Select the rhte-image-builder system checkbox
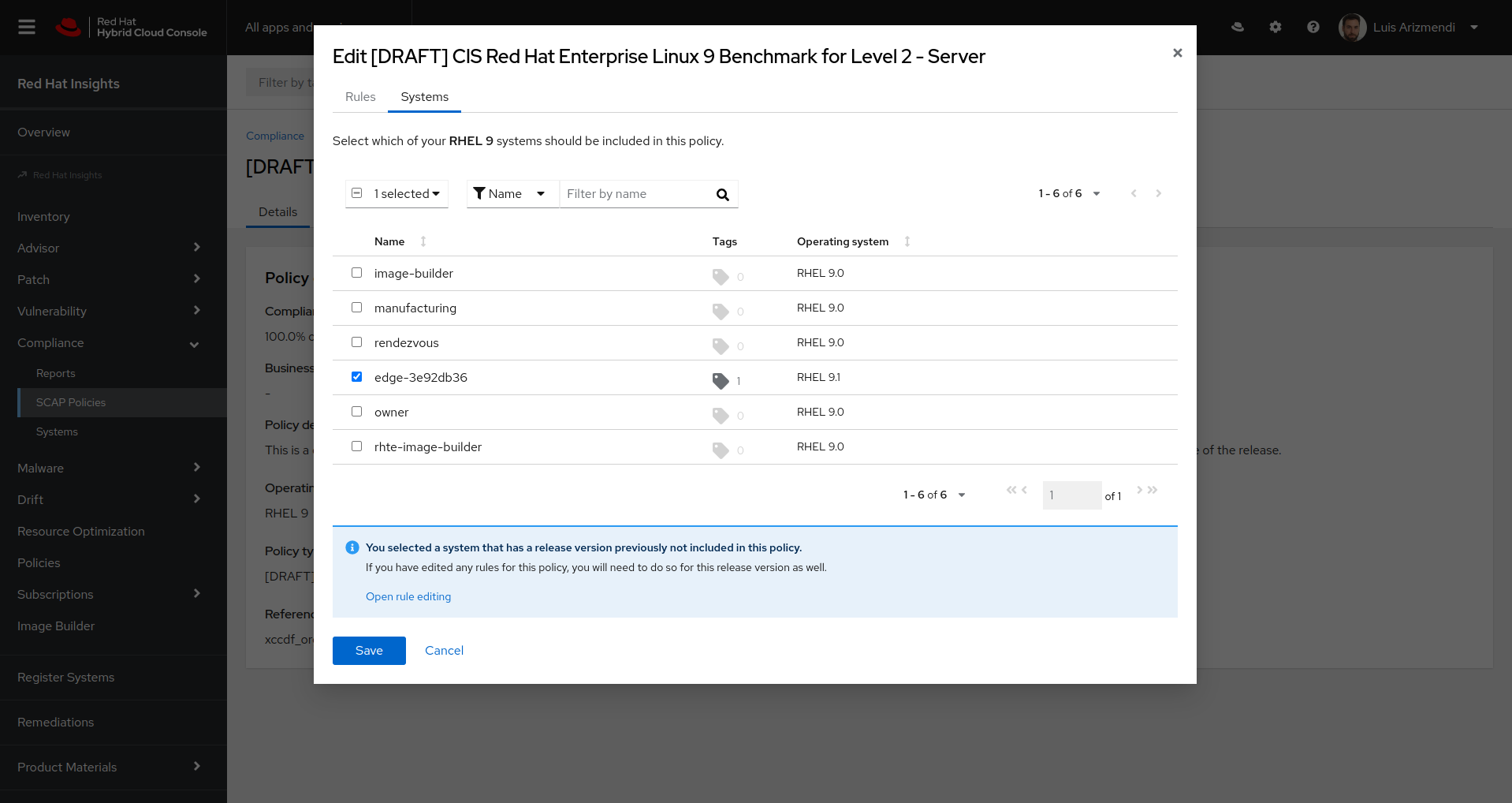The image size is (1512, 803). 356,446
